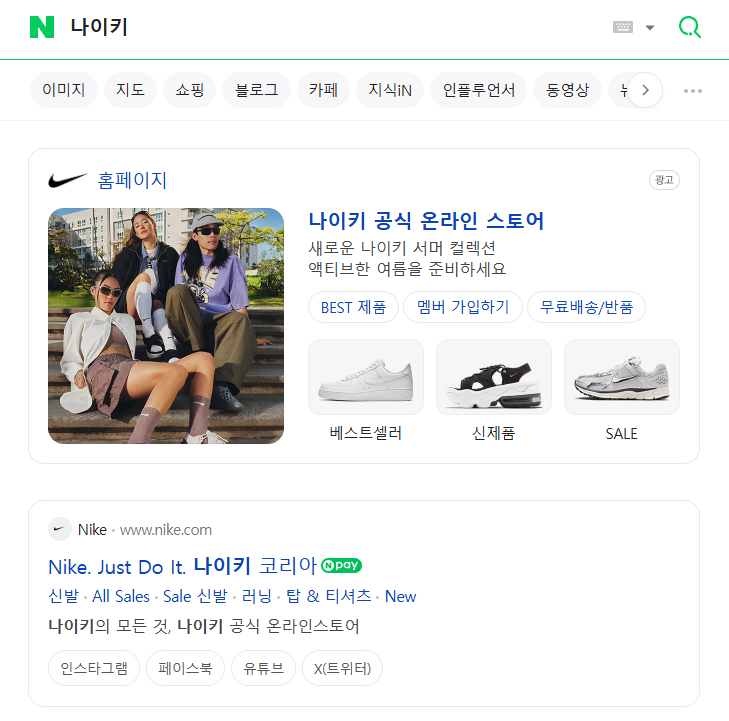
Task: Switch to the 지식iN tab
Action: pos(390,90)
